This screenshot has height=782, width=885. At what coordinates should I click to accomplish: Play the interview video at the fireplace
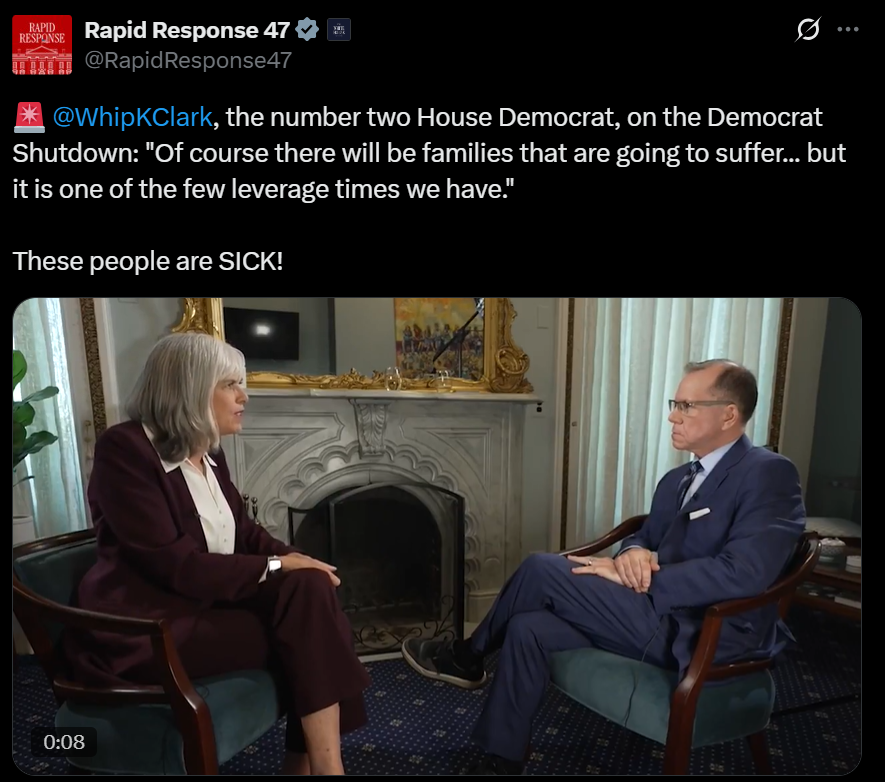(x=437, y=536)
